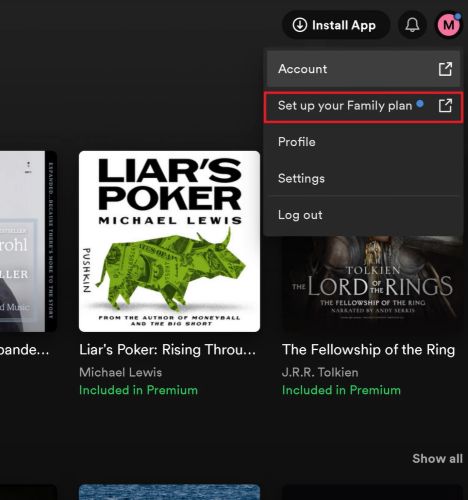This screenshot has width=468, height=500.
Task: Click the download icon in Install App
Action: coord(300,25)
